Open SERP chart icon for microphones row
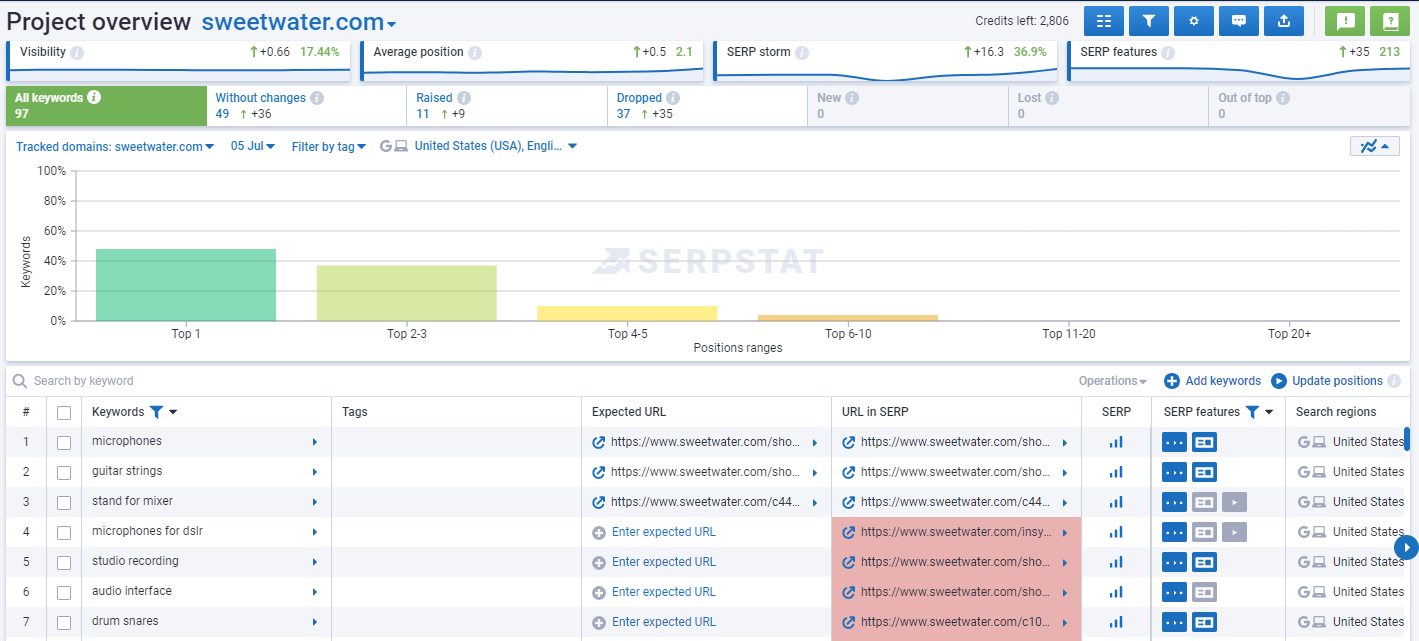The image size is (1419, 641). tap(1116, 442)
